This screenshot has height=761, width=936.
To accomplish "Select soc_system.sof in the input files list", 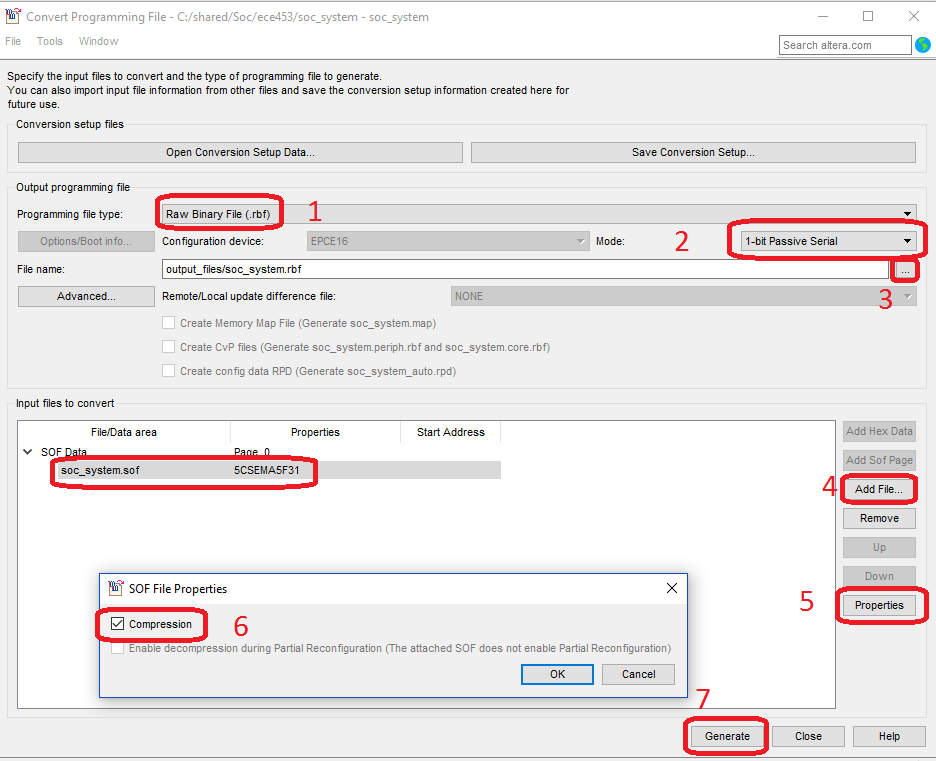I will click(100, 470).
